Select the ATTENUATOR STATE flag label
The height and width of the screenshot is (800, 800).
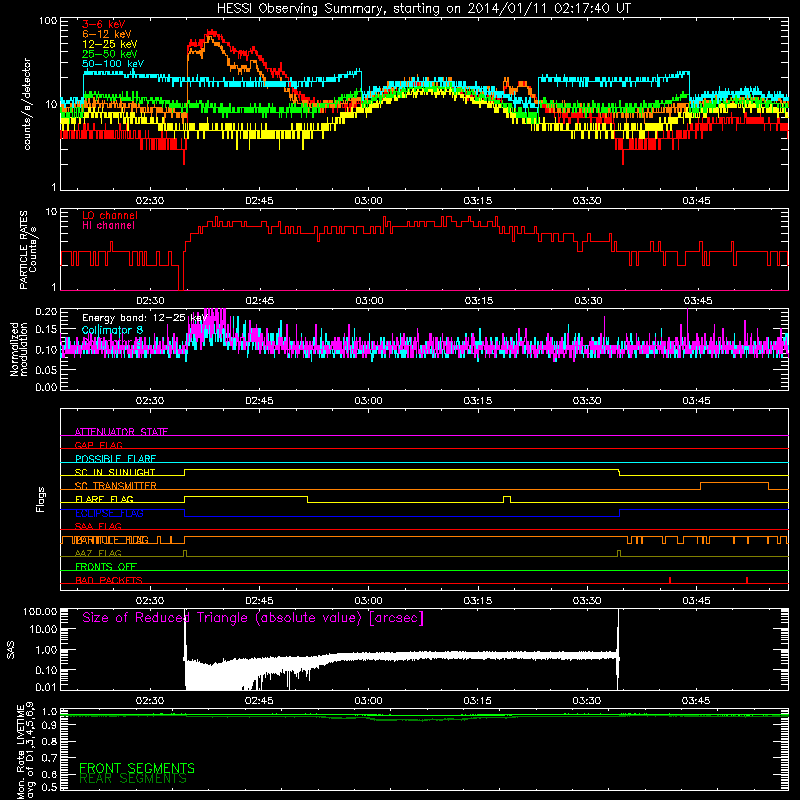[x=121, y=432]
